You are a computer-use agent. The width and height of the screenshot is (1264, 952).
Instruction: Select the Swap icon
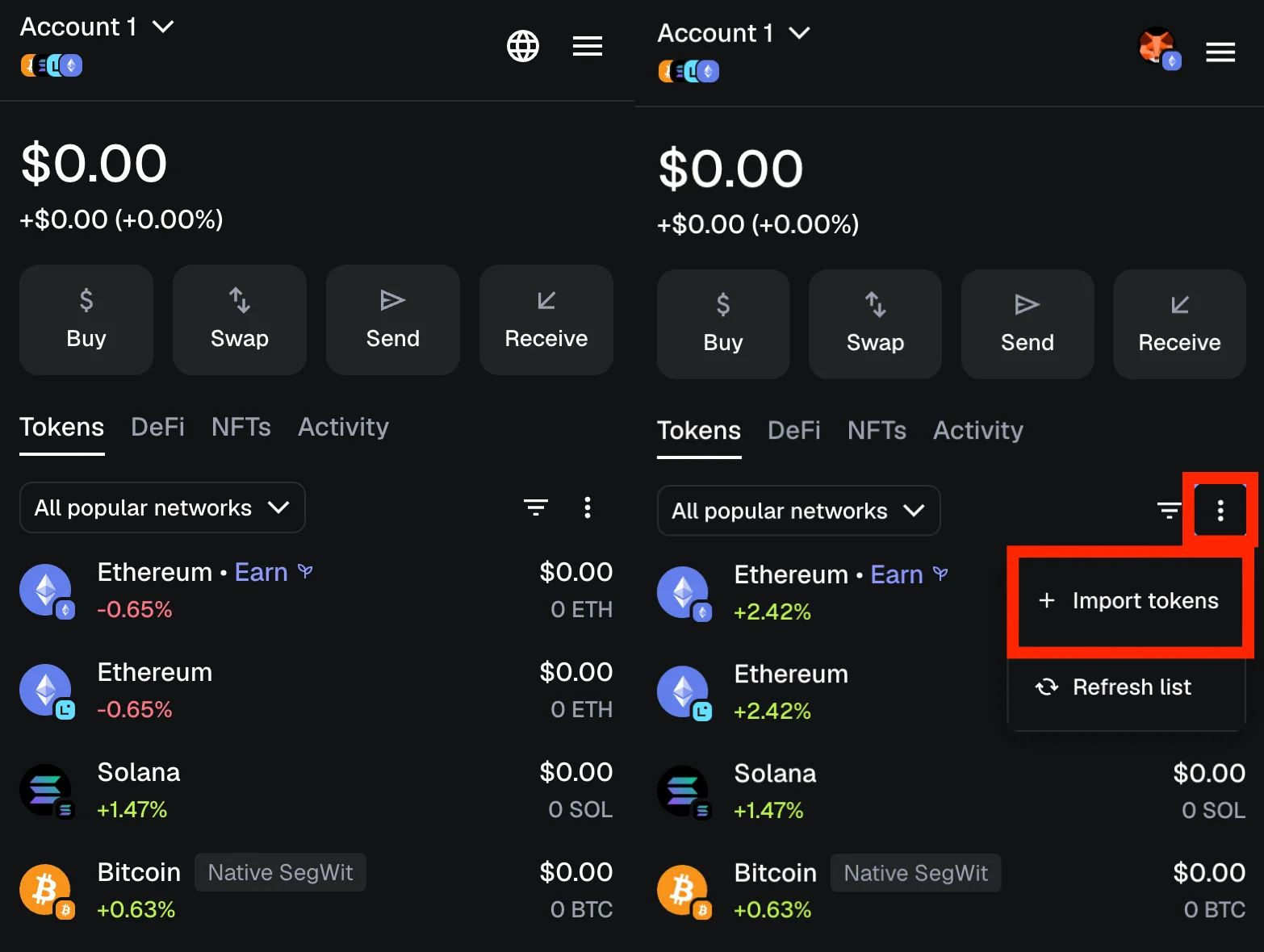(x=239, y=319)
